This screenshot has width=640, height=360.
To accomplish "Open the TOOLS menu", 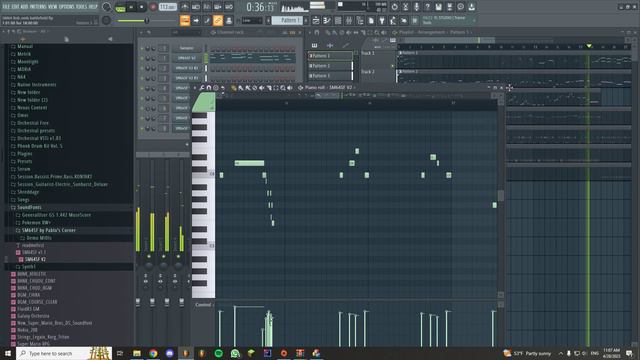I will 82,7.
